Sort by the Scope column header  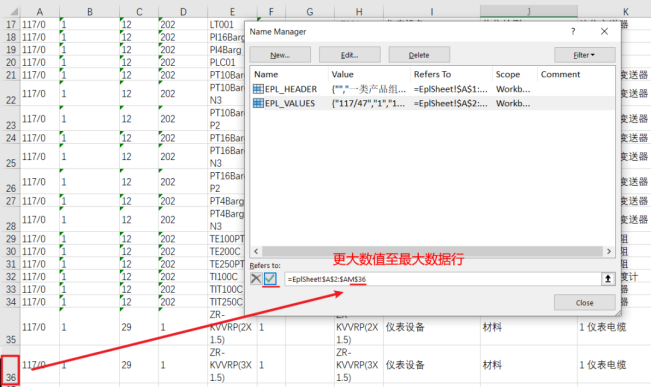pos(514,74)
